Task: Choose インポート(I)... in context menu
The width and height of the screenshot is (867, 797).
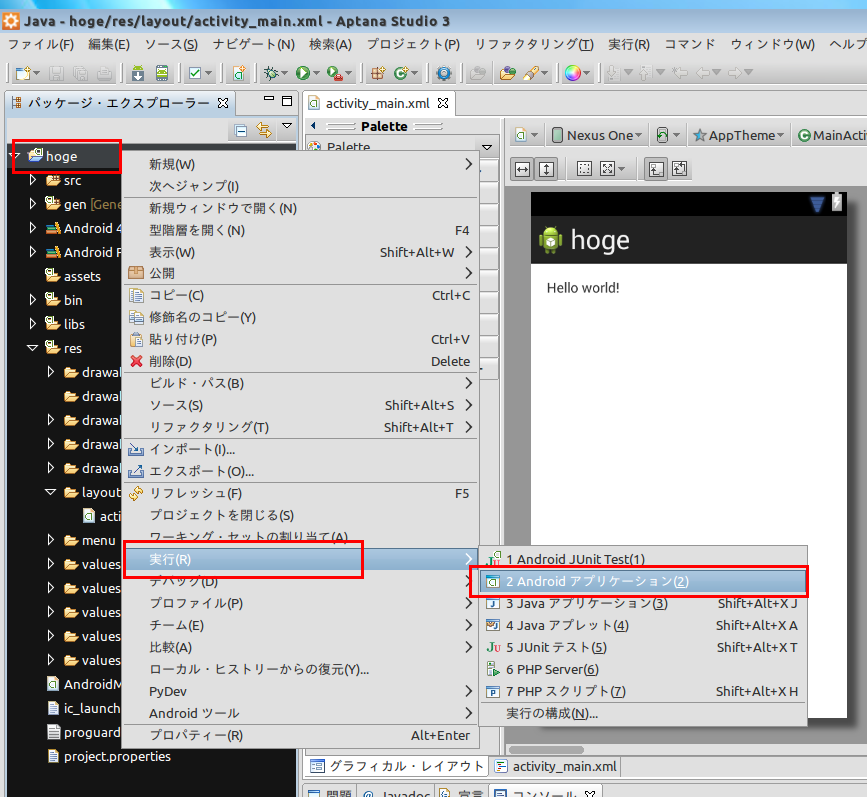Action: 301,449
